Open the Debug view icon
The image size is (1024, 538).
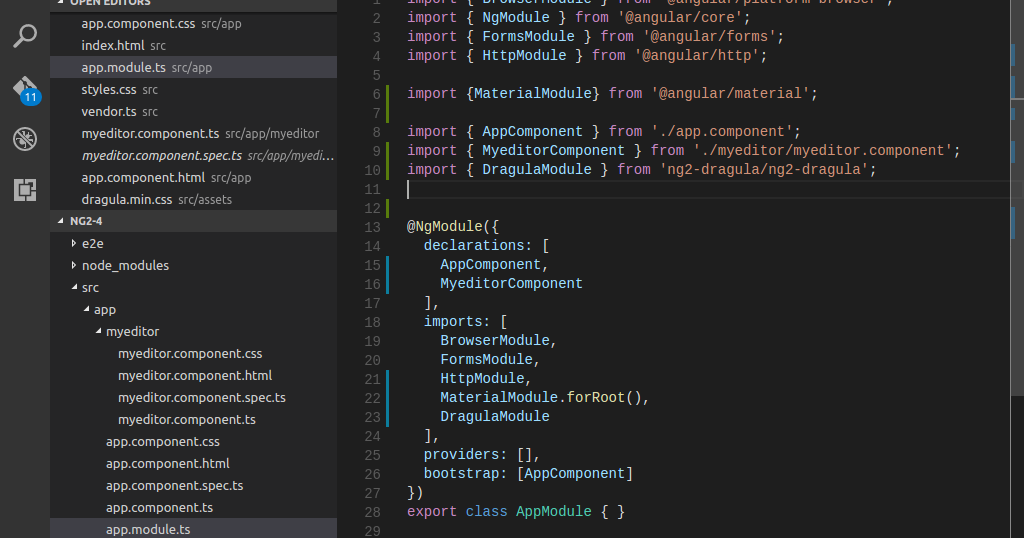(x=25, y=139)
